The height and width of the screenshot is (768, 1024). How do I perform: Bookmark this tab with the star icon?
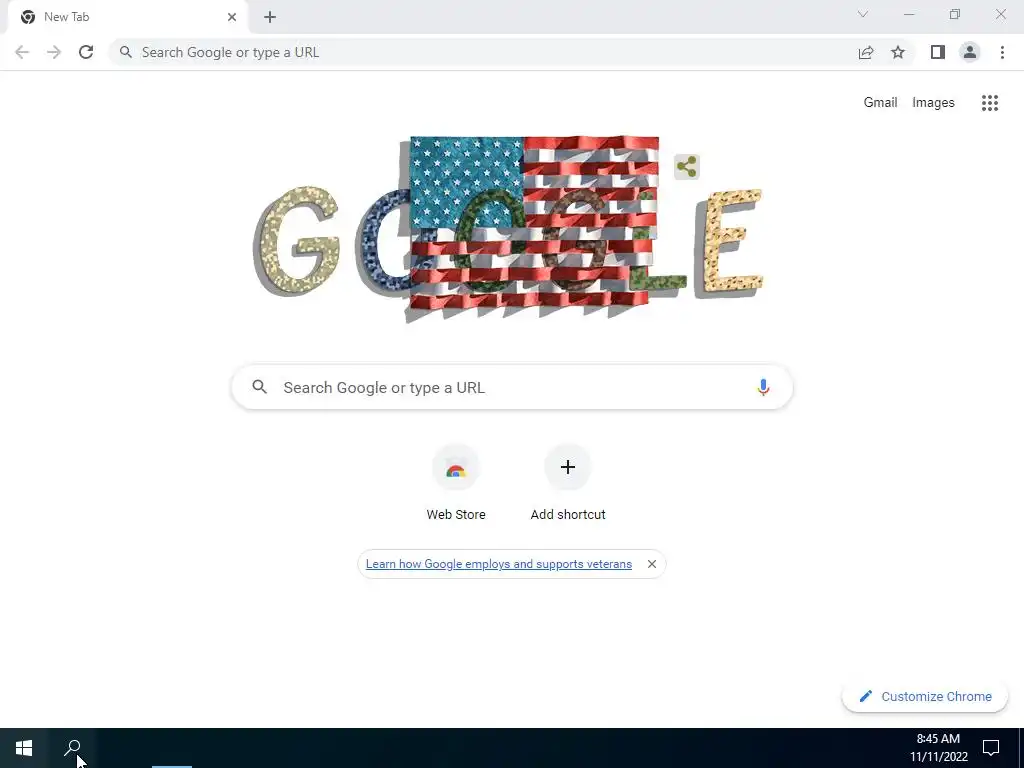(898, 52)
